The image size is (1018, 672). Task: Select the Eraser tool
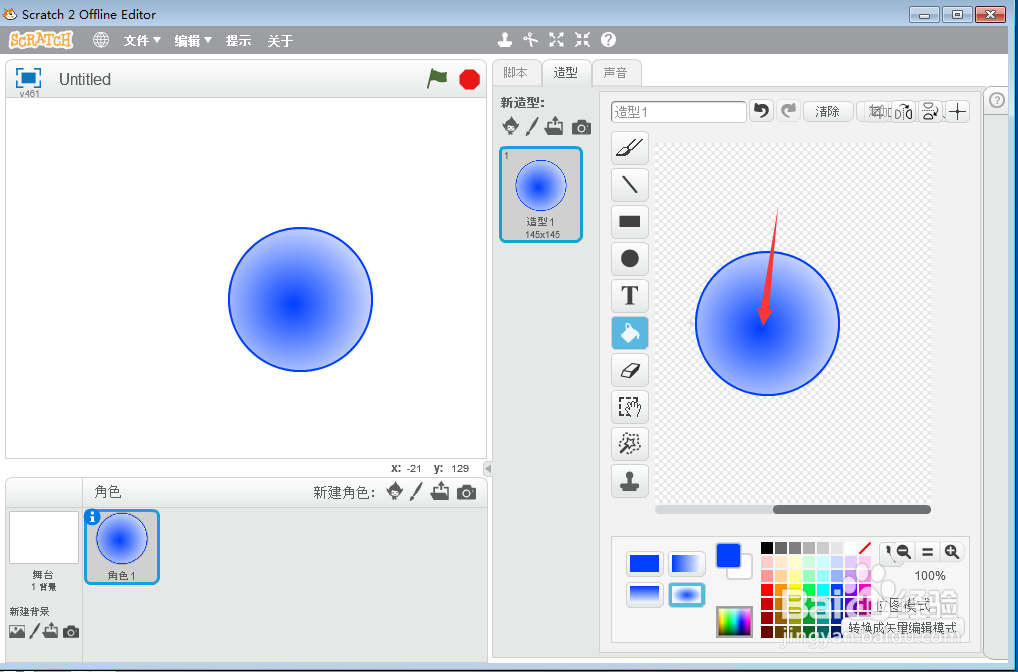(x=630, y=370)
